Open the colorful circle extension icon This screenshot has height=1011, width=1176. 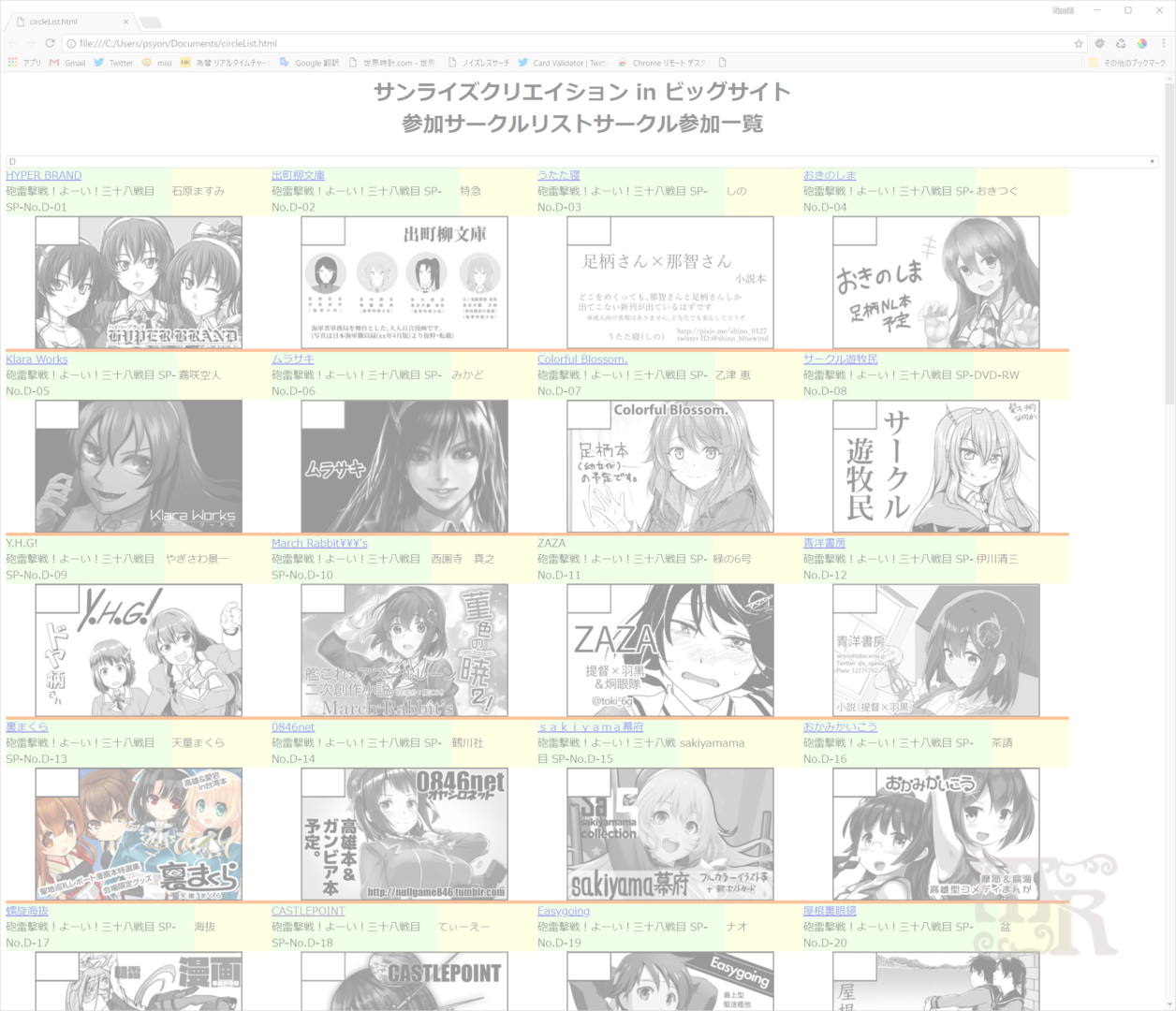point(1142,43)
